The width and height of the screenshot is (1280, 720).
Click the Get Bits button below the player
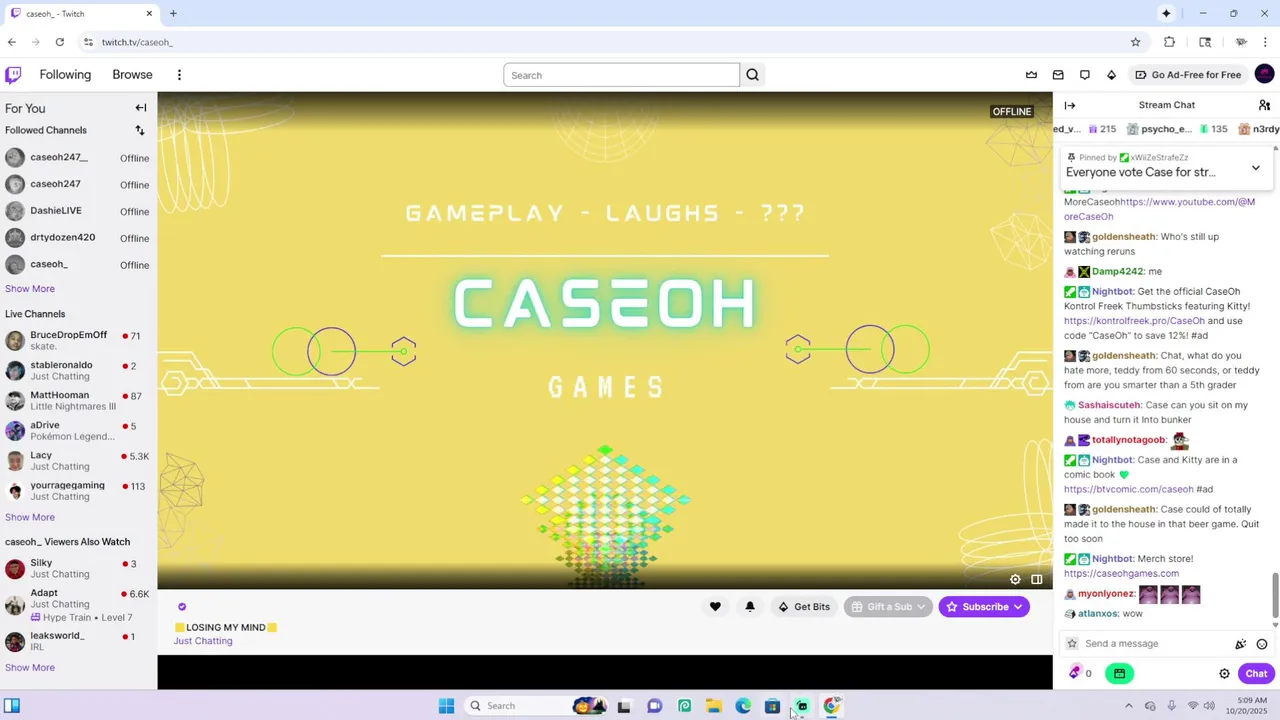(804, 607)
